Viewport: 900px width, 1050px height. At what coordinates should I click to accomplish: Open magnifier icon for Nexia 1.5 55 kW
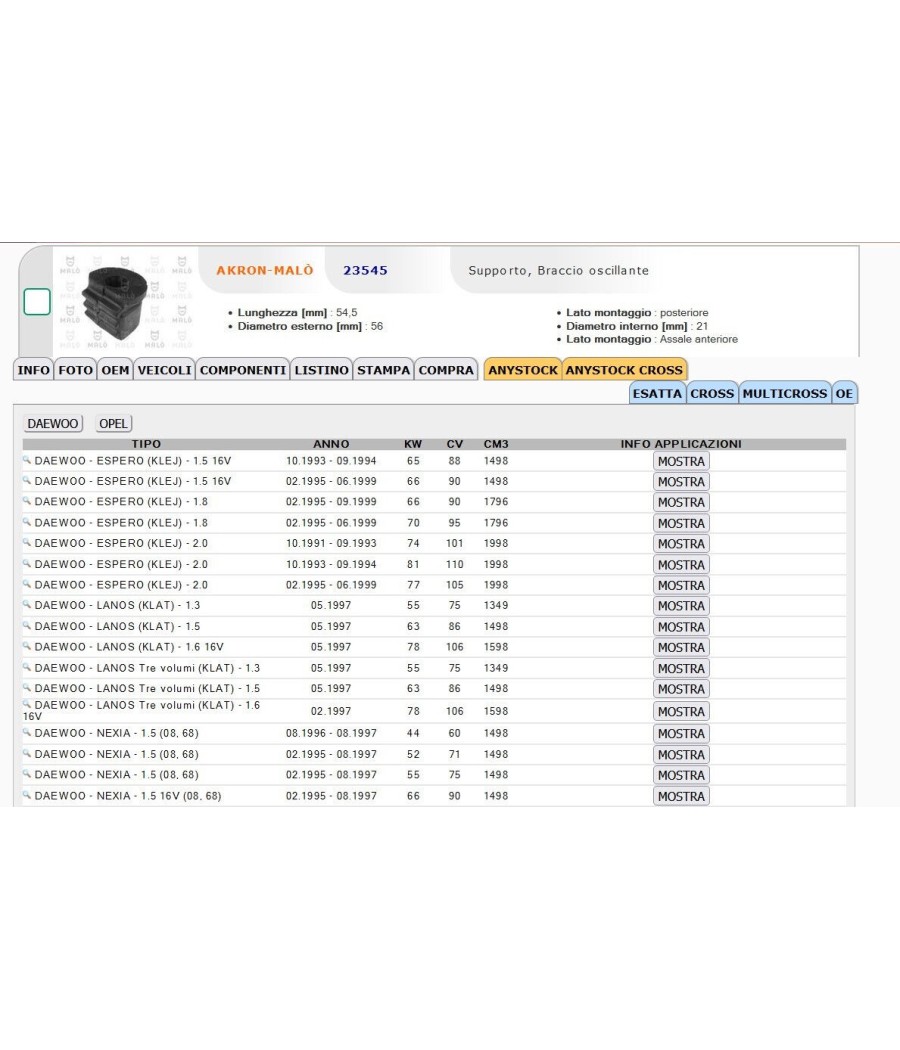click(27, 774)
